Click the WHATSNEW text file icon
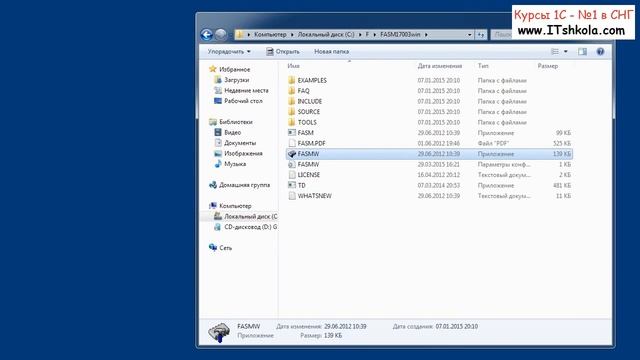The image size is (640, 360). coord(291,196)
